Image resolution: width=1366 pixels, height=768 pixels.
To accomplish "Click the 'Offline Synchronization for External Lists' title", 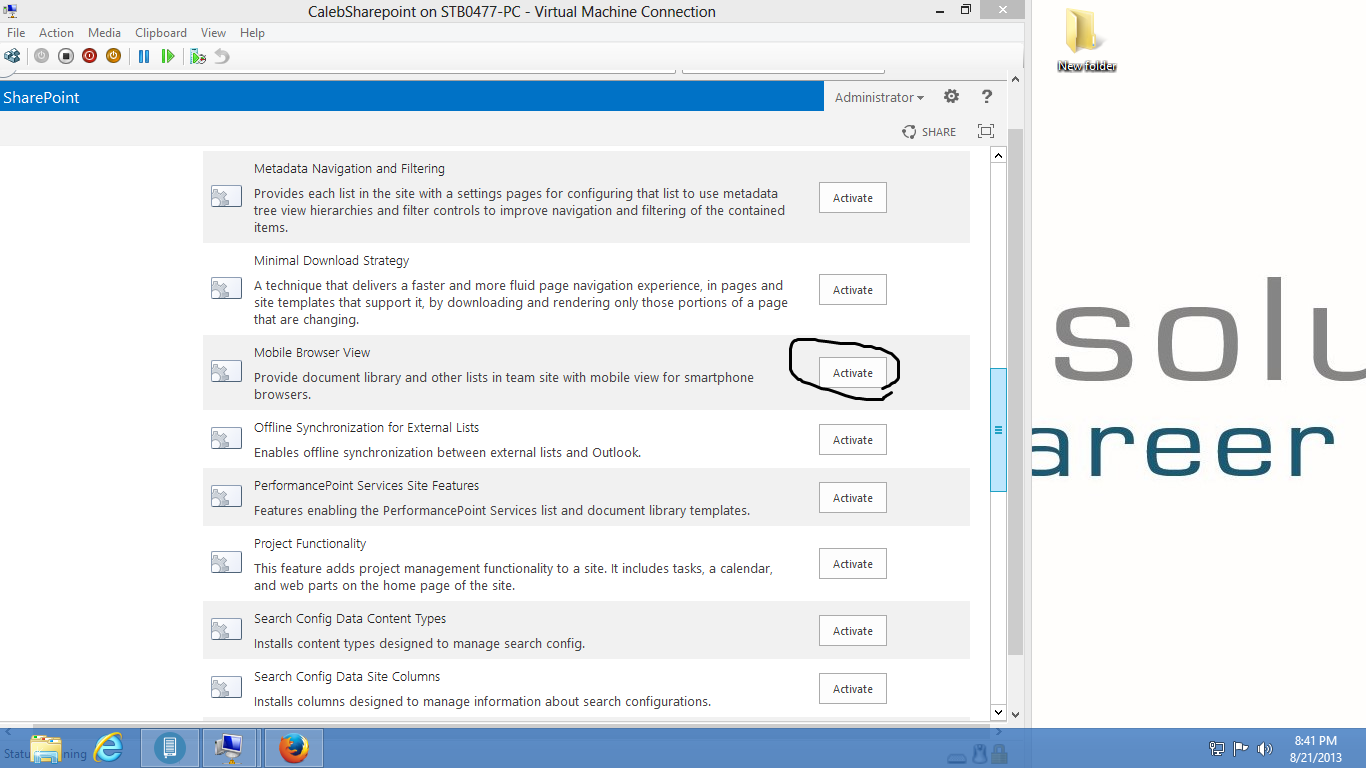I will (367, 428).
